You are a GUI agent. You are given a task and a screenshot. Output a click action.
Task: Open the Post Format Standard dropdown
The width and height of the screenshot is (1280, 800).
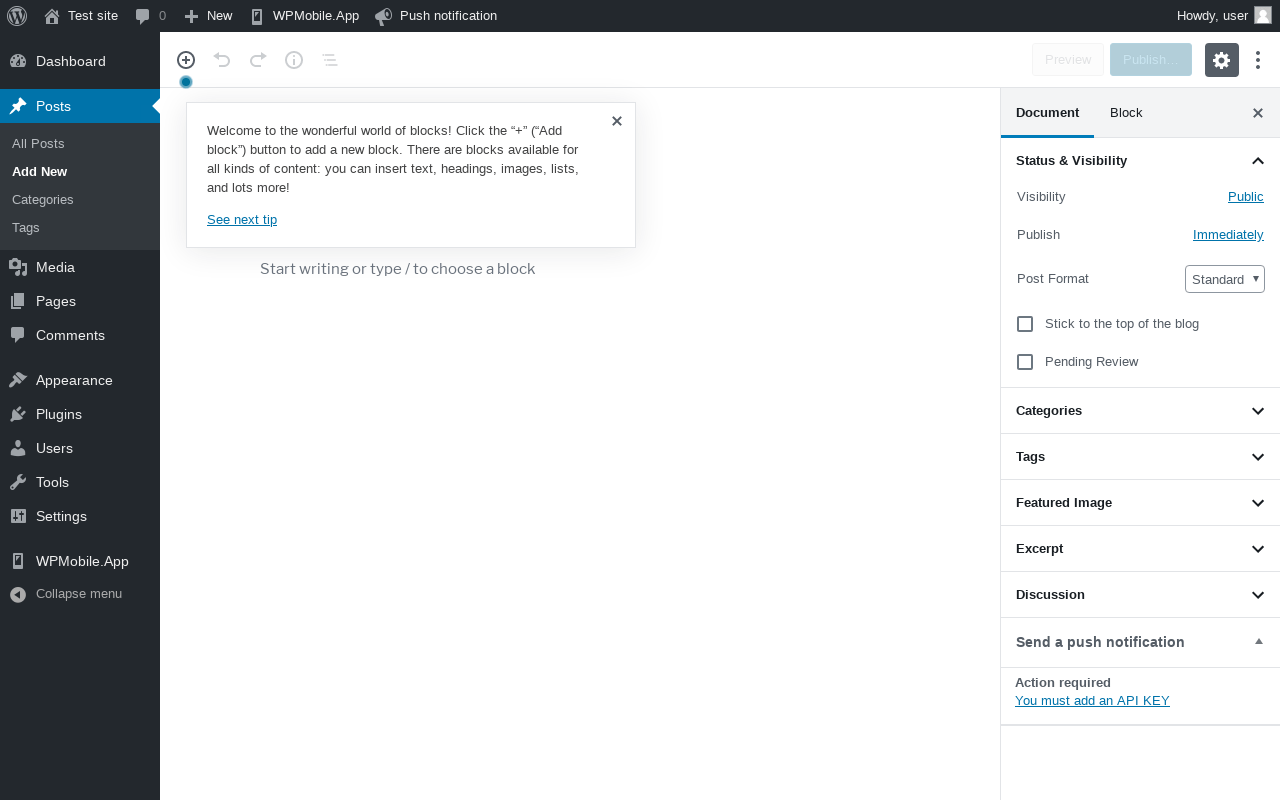pyautogui.click(x=1225, y=279)
